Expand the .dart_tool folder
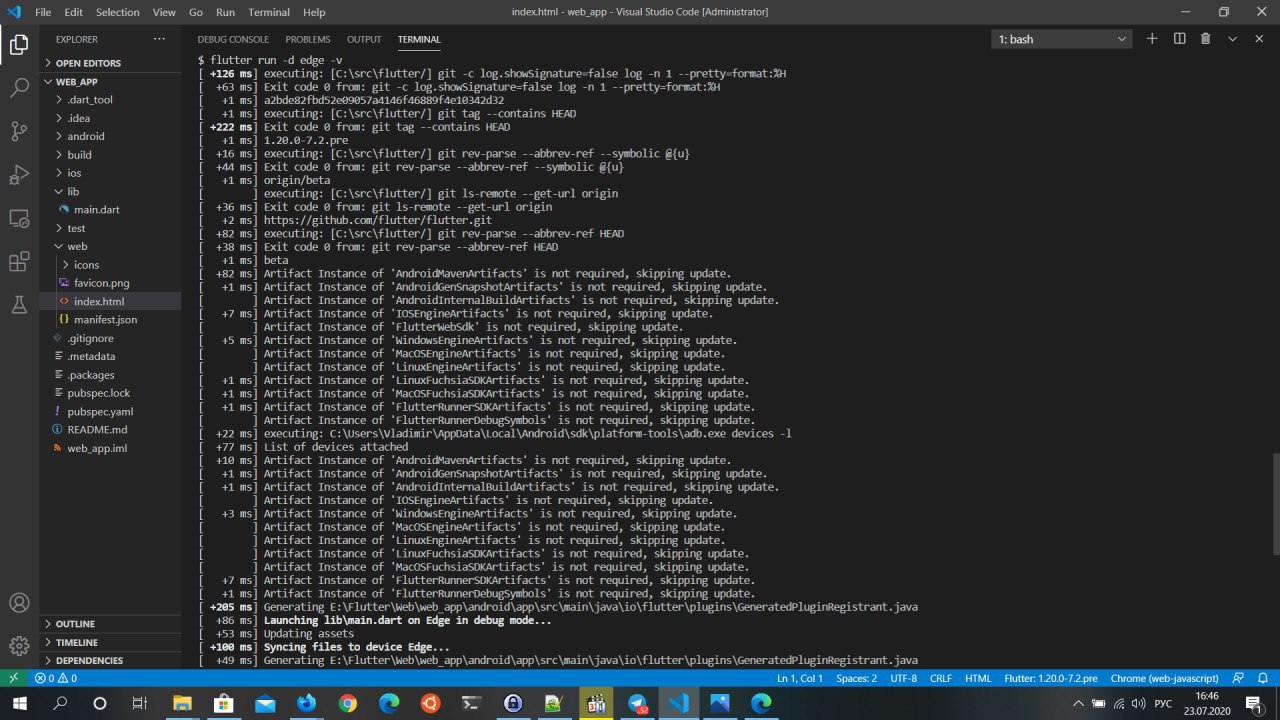This screenshot has width=1280, height=720. click(x=111, y=100)
